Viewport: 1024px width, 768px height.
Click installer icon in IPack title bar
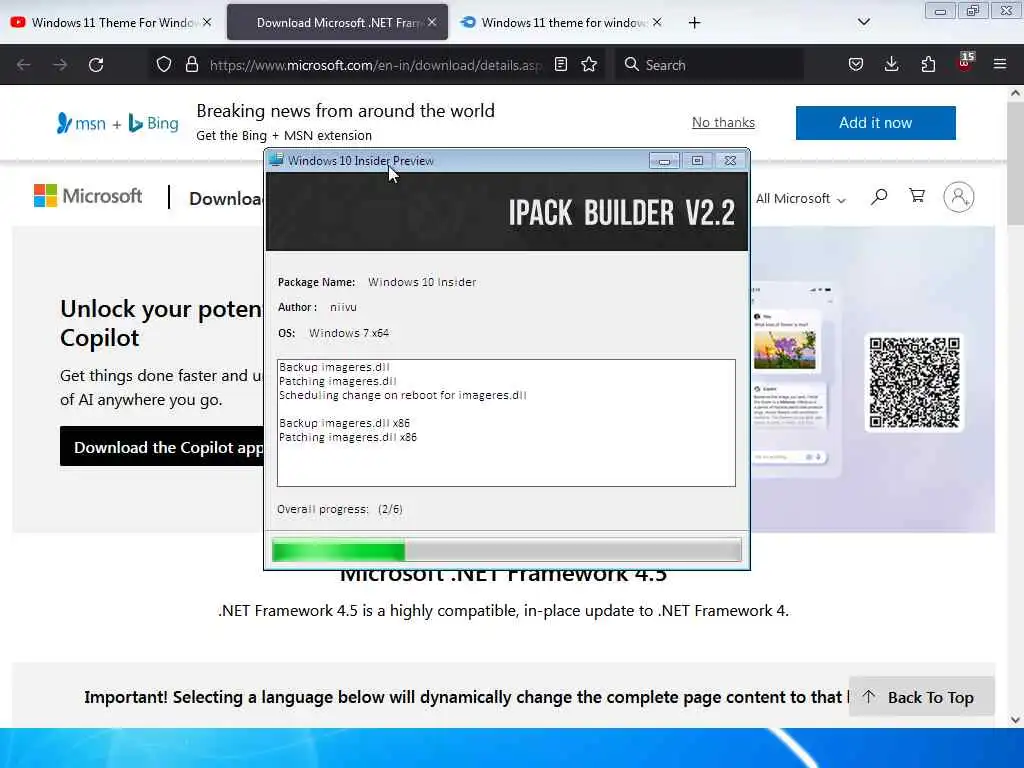276,160
